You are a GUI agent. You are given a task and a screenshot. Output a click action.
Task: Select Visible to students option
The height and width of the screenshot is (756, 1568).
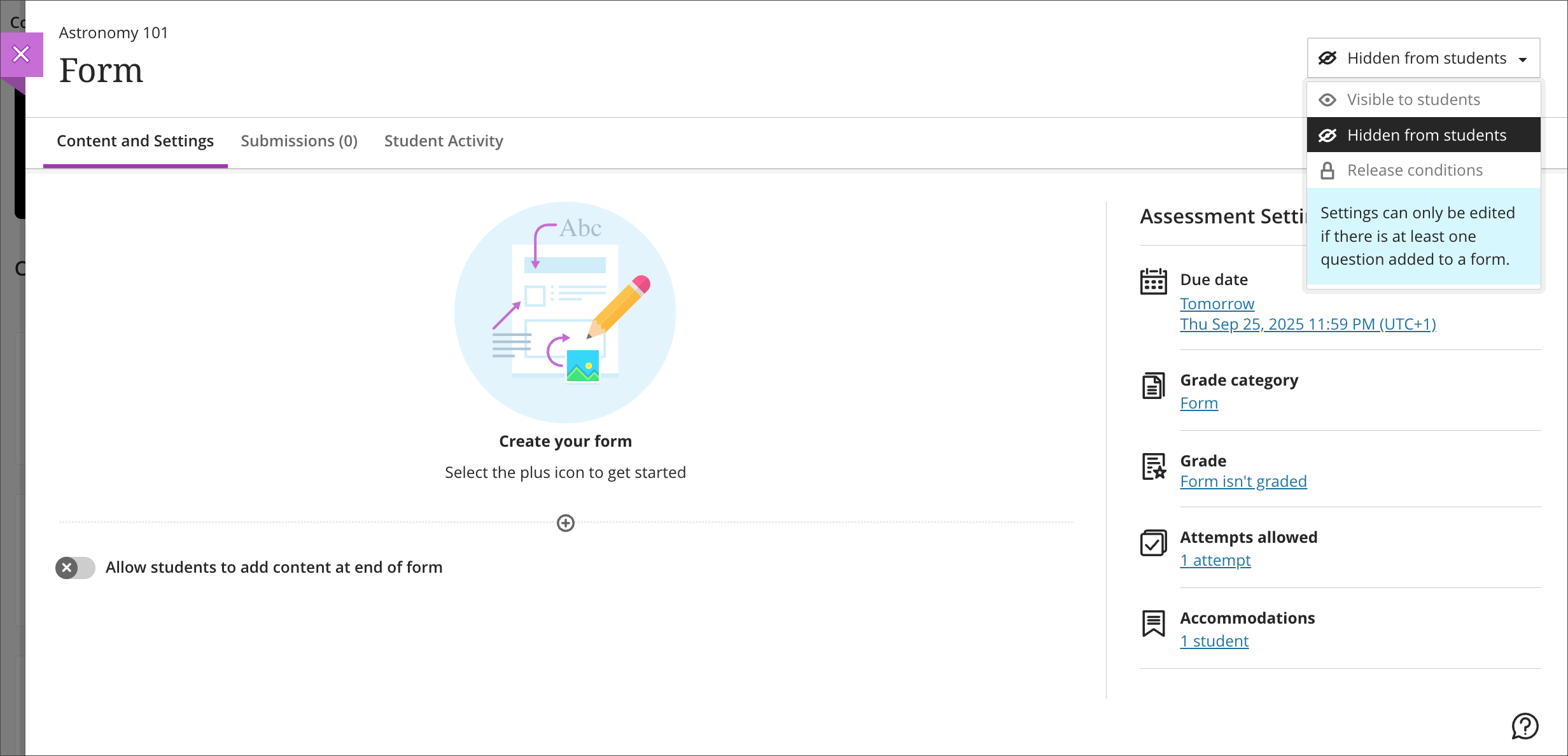pyautogui.click(x=1413, y=100)
